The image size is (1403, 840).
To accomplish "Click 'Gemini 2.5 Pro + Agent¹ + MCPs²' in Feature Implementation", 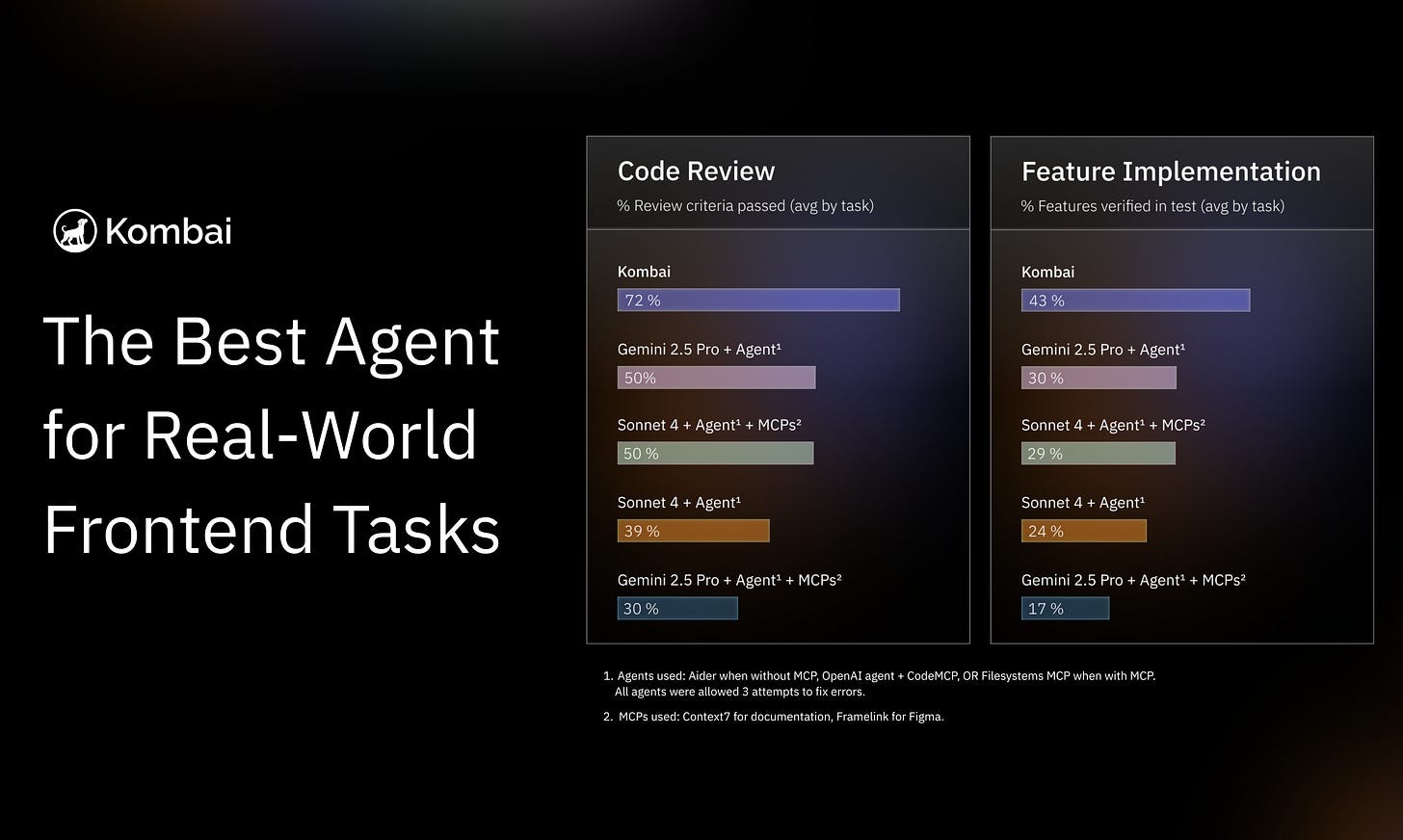I will [x=1133, y=580].
